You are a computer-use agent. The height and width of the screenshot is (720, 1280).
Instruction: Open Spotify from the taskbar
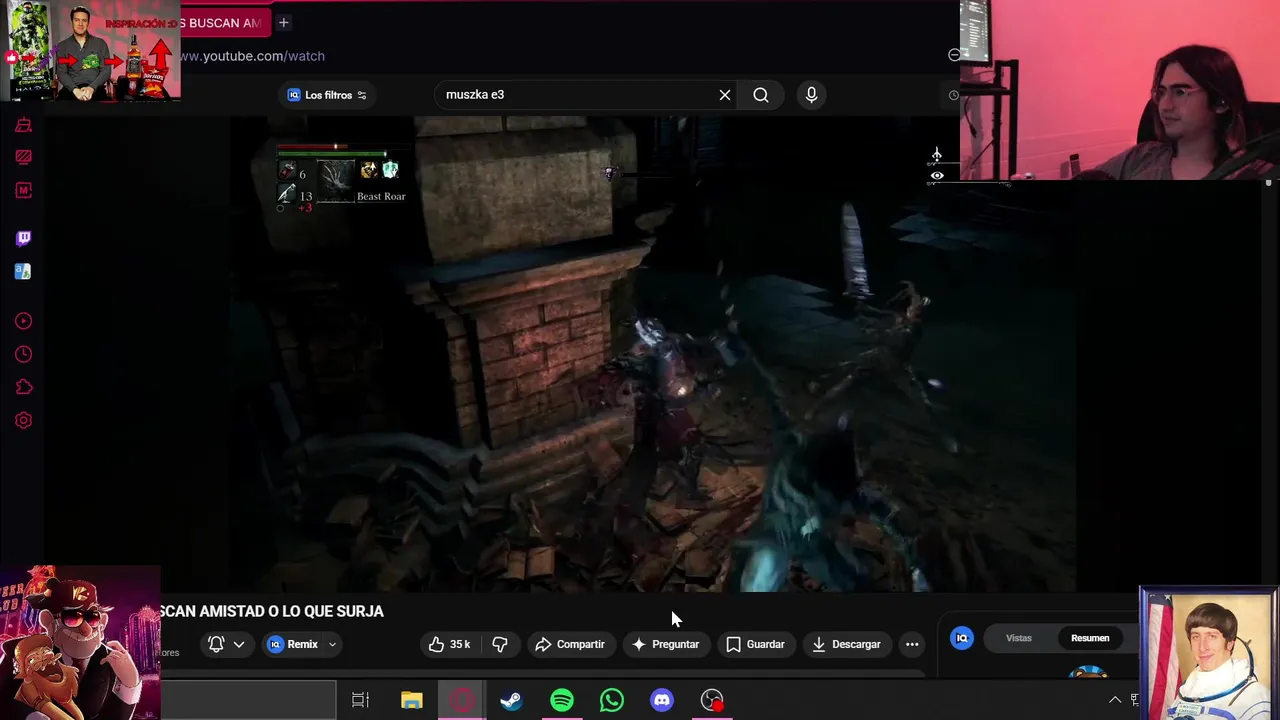pyautogui.click(x=562, y=700)
